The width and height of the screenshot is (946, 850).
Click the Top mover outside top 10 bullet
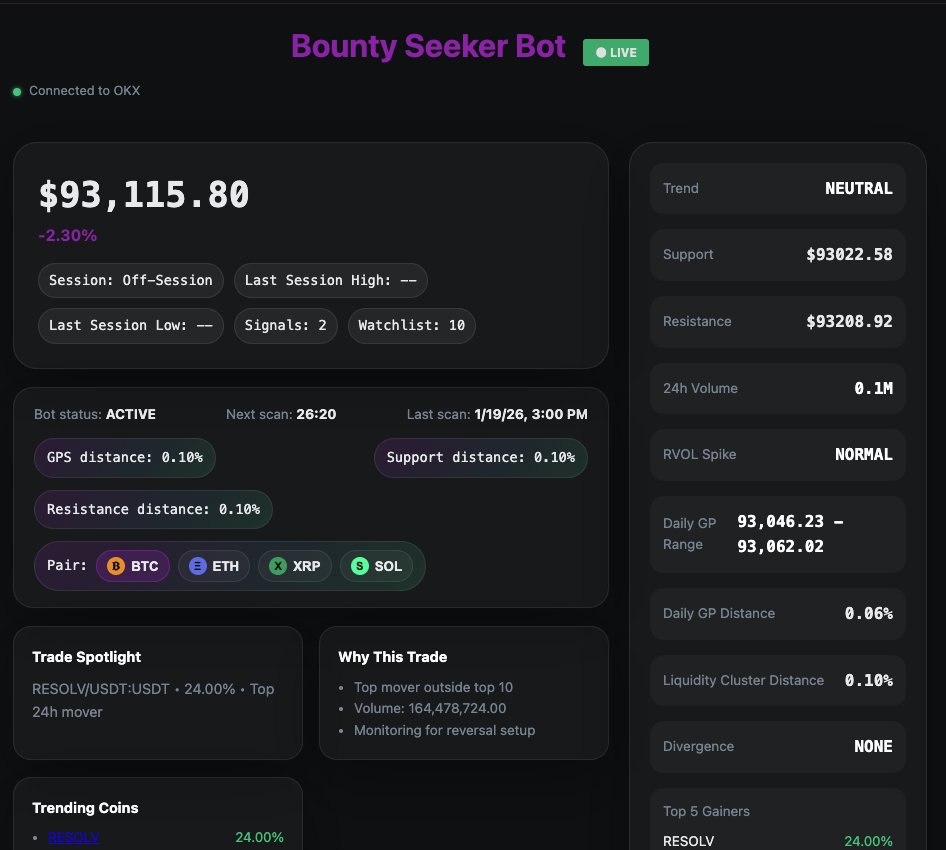tap(433, 687)
